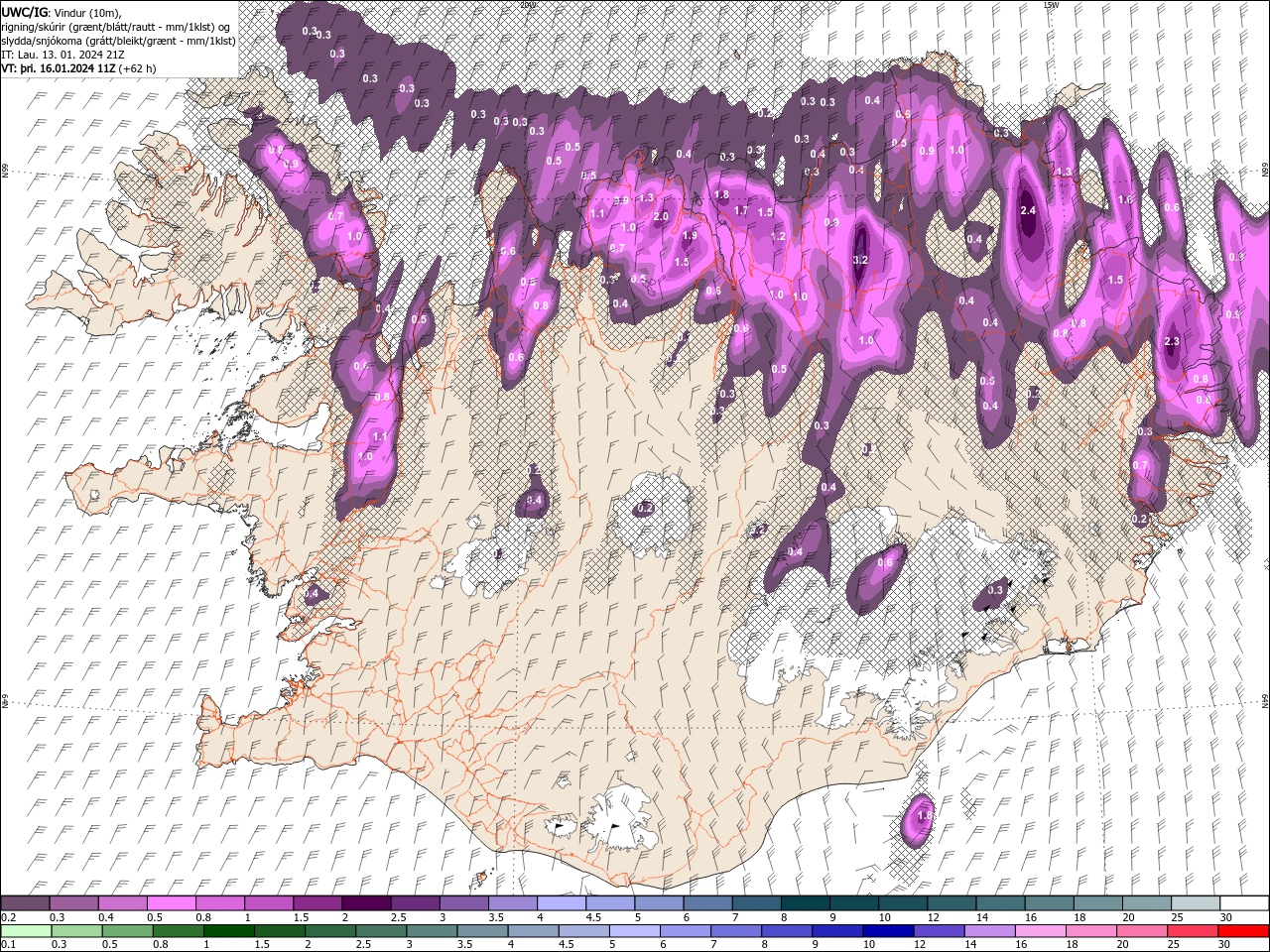Select the 2.3 precipitation value on the map

click(1172, 341)
